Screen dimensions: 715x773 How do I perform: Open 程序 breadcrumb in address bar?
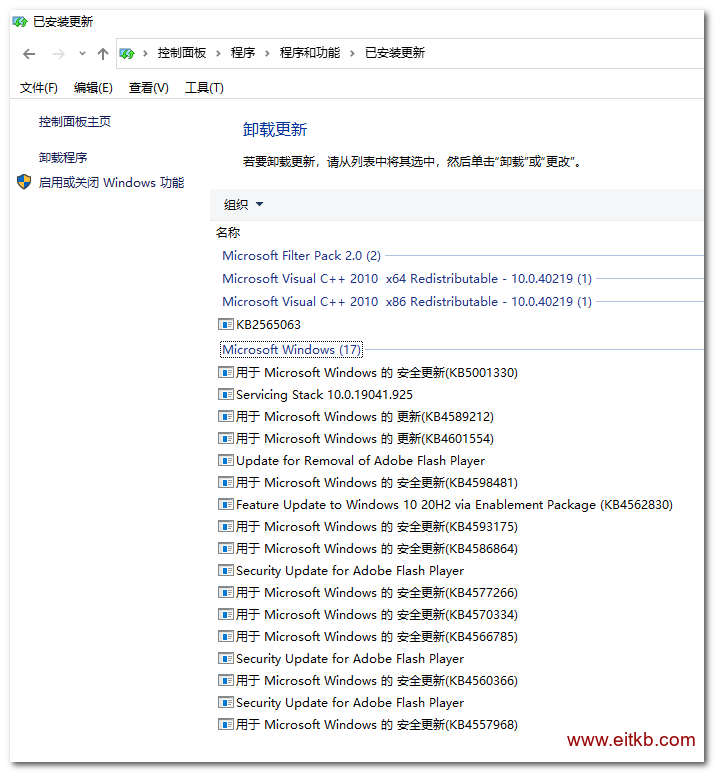pos(243,53)
